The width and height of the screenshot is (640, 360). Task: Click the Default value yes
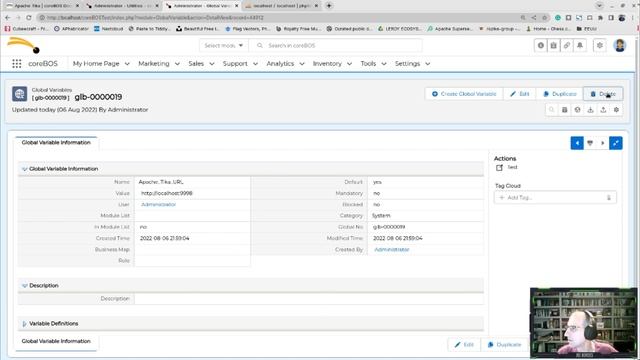(377, 182)
